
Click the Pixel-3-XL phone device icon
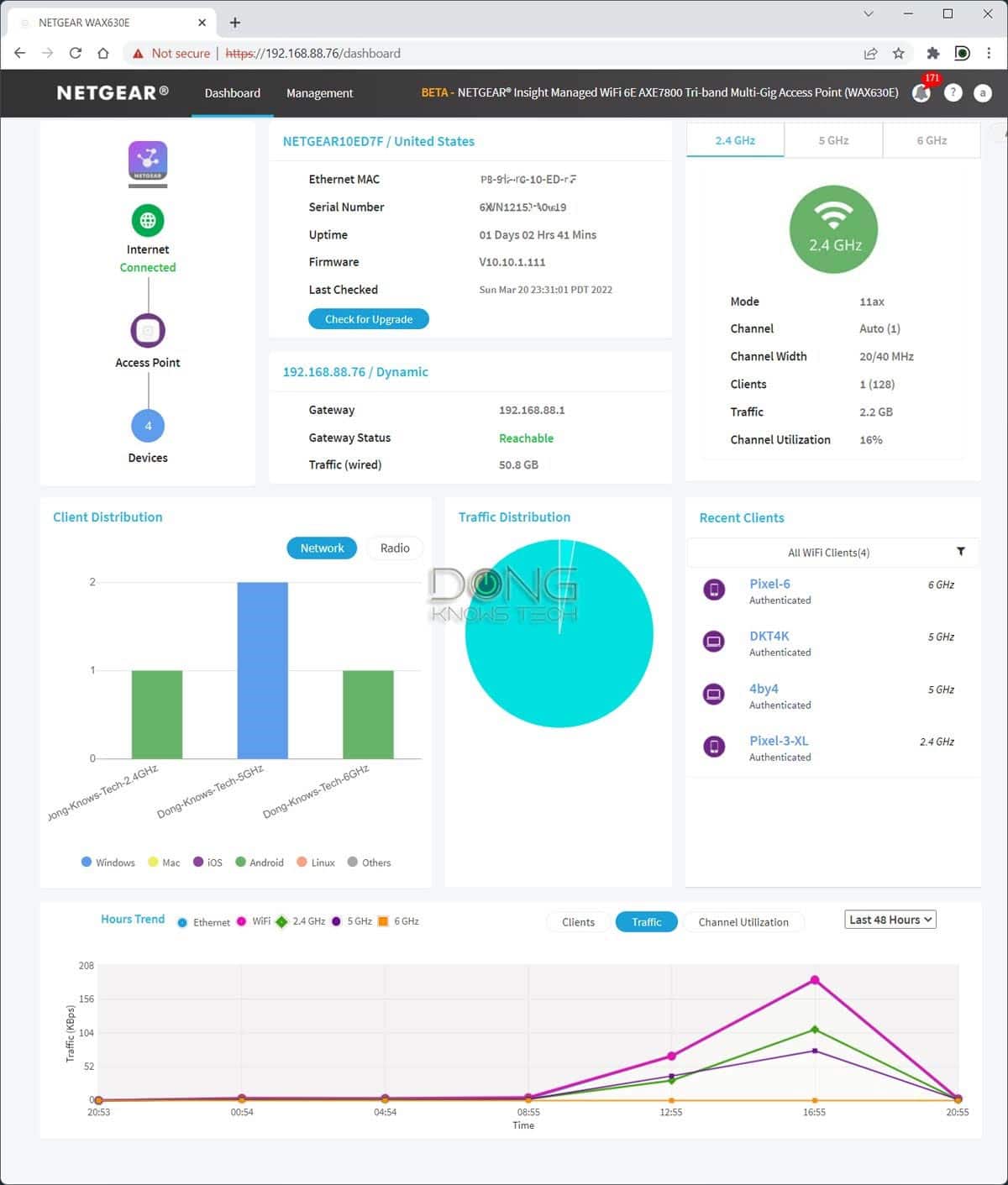[714, 746]
